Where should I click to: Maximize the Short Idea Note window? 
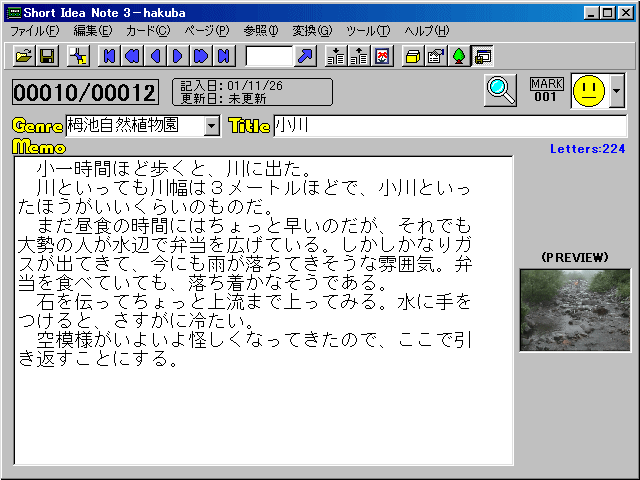tap(607, 13)
